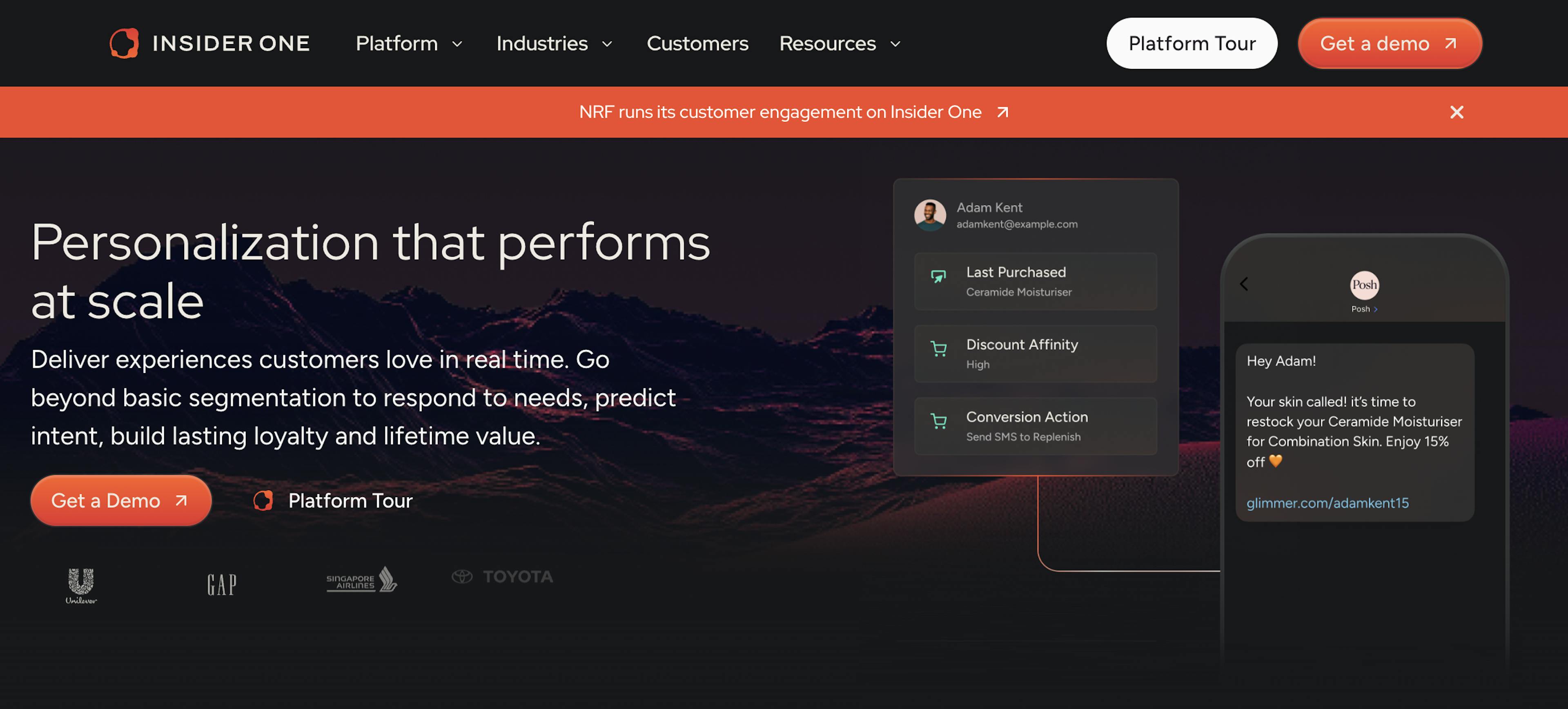Click the Insider One logo icon
Viewport: 1568px width, 709px height.
125,43
